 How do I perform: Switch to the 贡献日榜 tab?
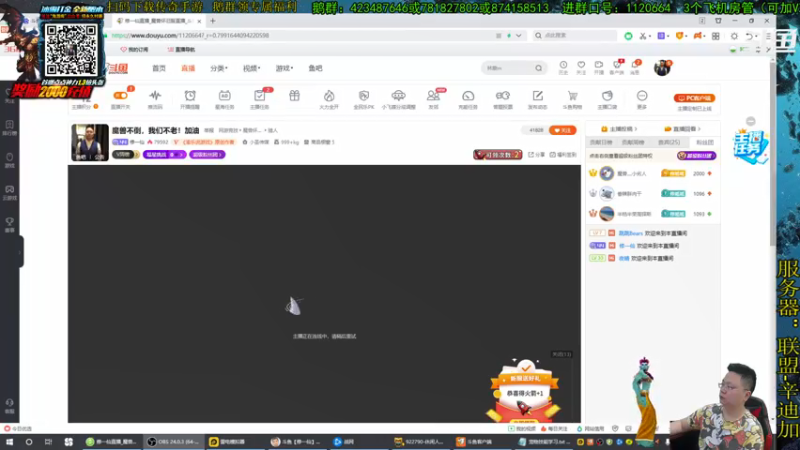601,142
